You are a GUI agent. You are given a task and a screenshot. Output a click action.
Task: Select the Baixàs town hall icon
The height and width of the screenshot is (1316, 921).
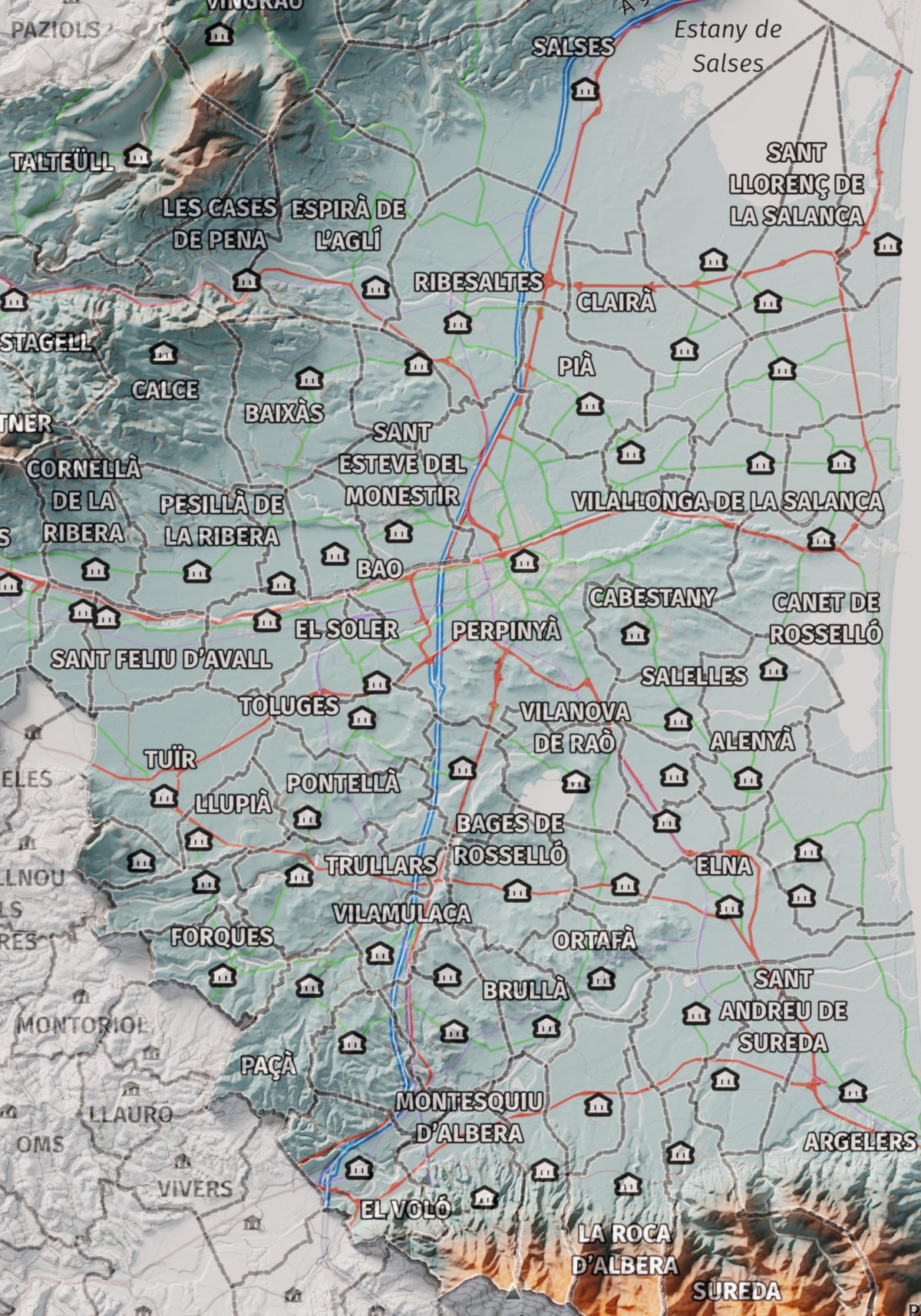coord(309,378)
